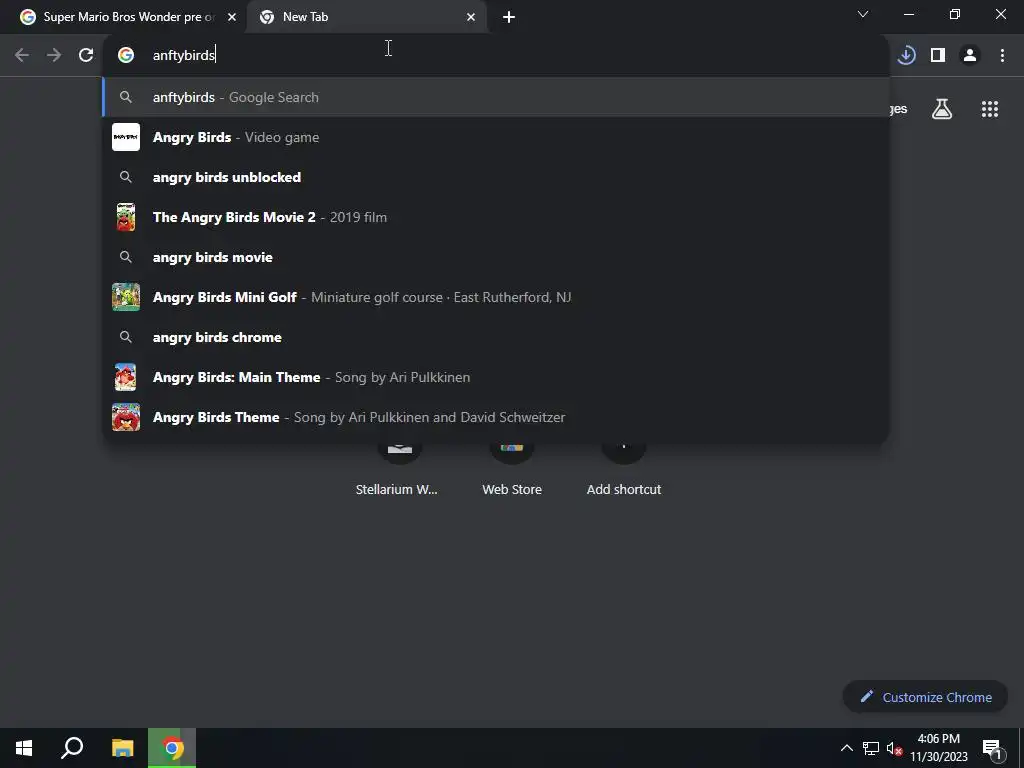Open the Search Labs flask icon

(942, 109)
